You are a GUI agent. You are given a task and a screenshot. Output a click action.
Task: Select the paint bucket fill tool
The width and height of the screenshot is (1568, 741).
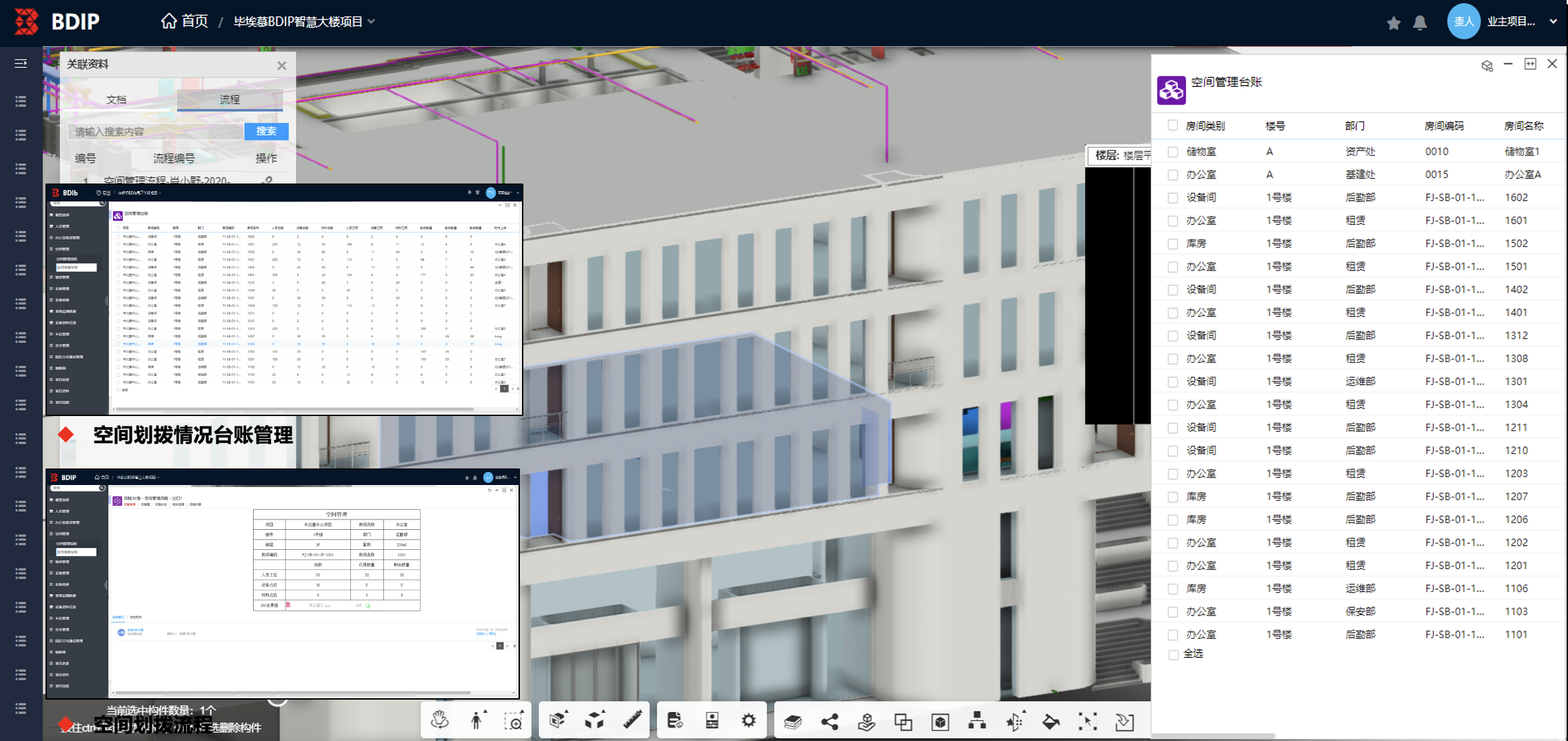coord(1051,722)
